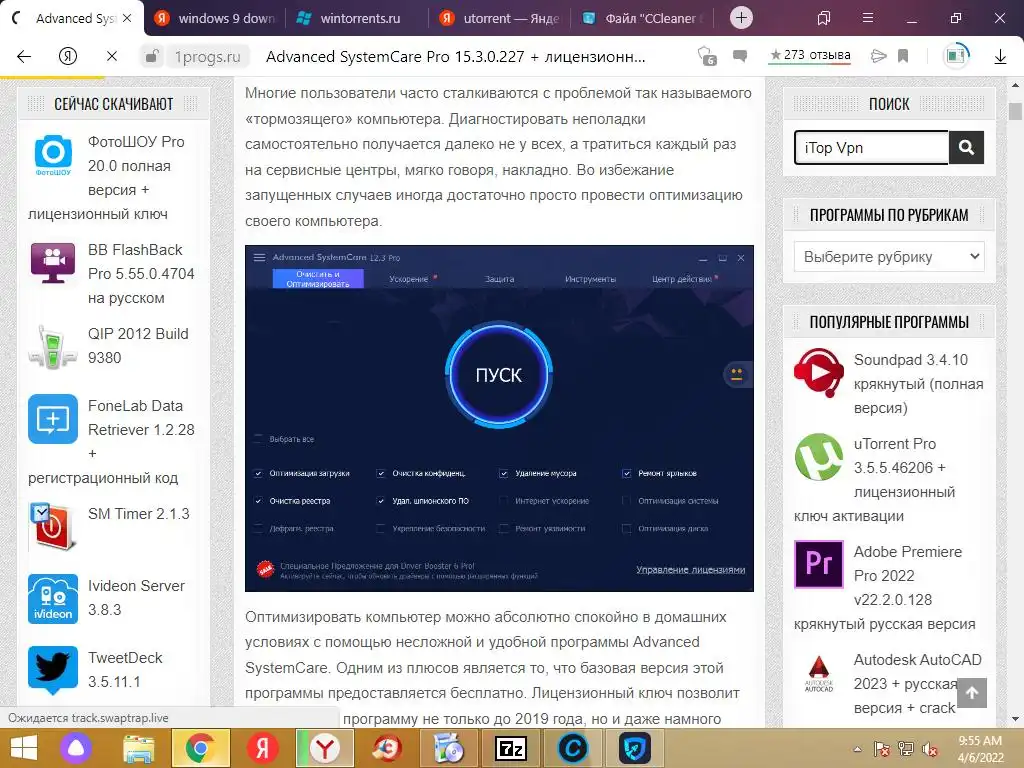This screenshot has height=768, width=1024.
Task: Toggle the Очистка конфиденц. checkbox
Action: (x=381, y=473)
